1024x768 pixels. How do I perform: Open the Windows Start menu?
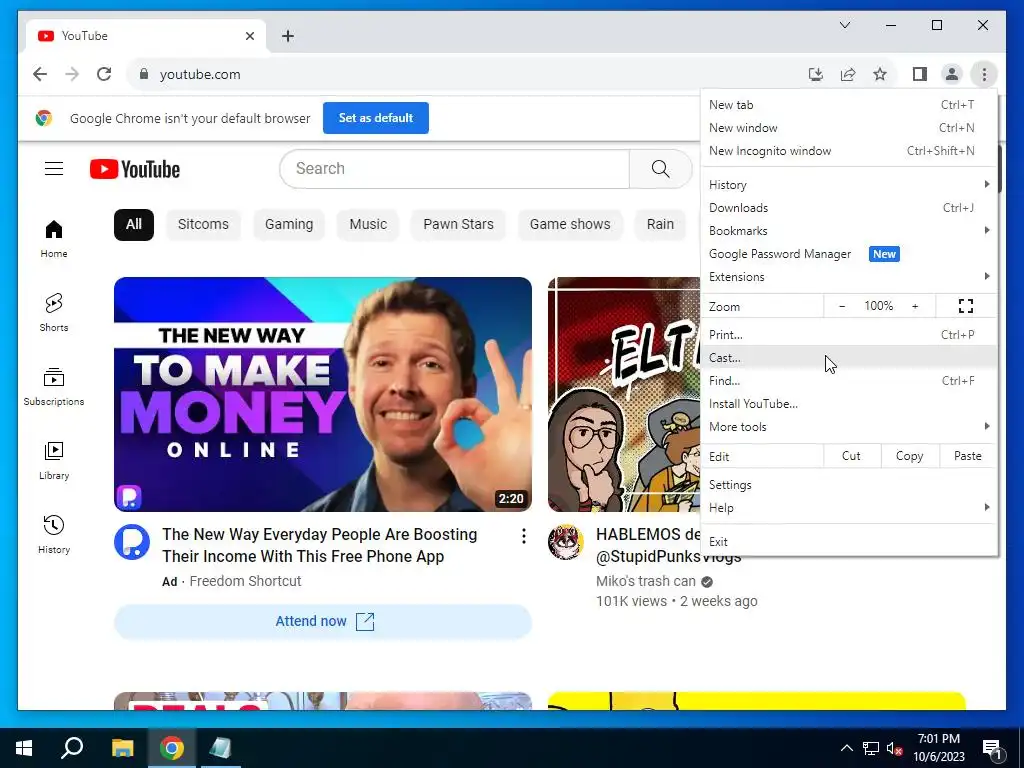coord(24,748)
